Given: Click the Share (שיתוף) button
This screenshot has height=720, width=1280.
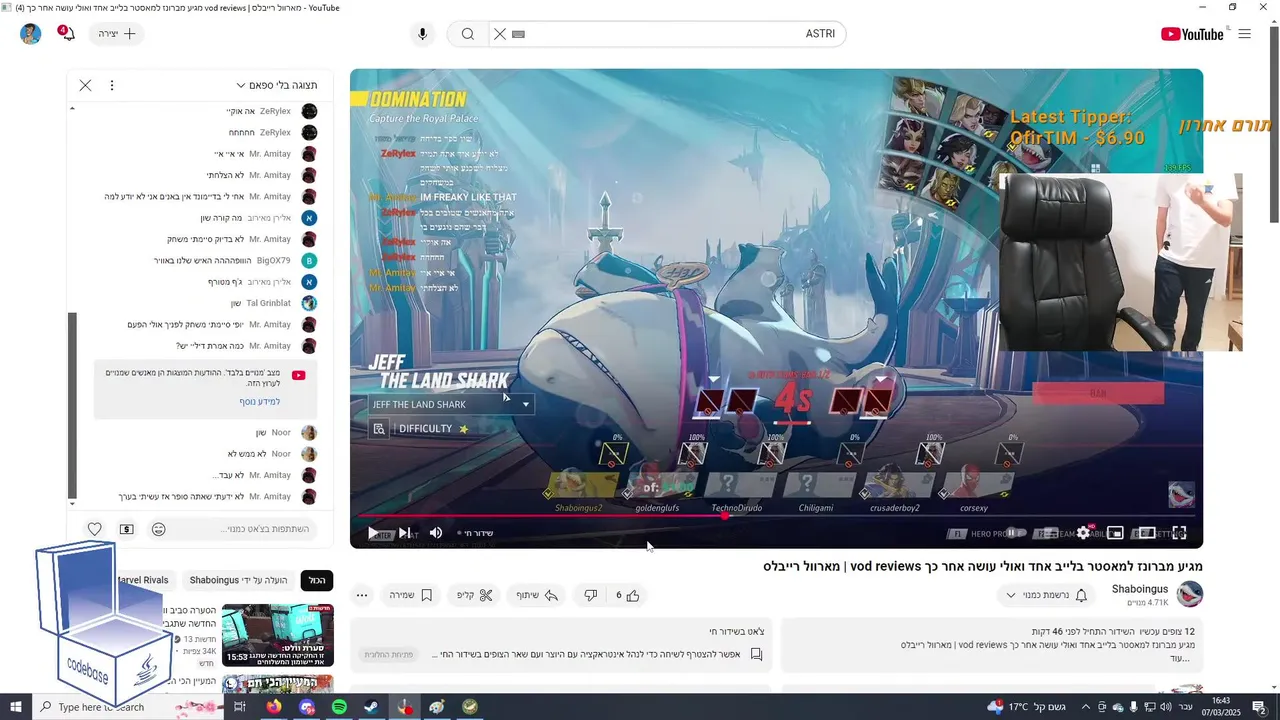Looking at the screenshot, I should [x=537, y=595].
